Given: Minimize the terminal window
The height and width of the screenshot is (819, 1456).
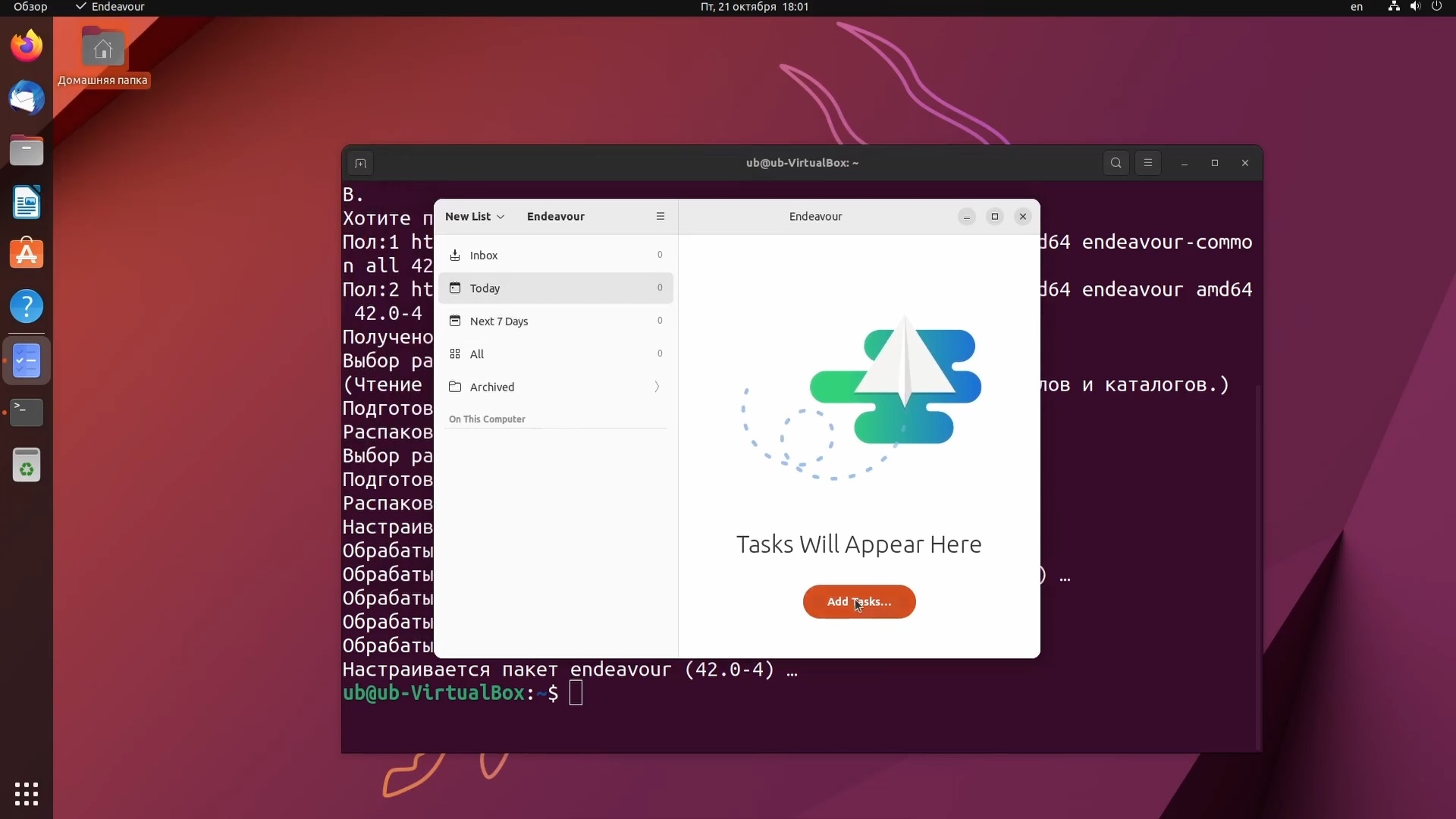Looking at the screenshot, I should click(1185, 163).
